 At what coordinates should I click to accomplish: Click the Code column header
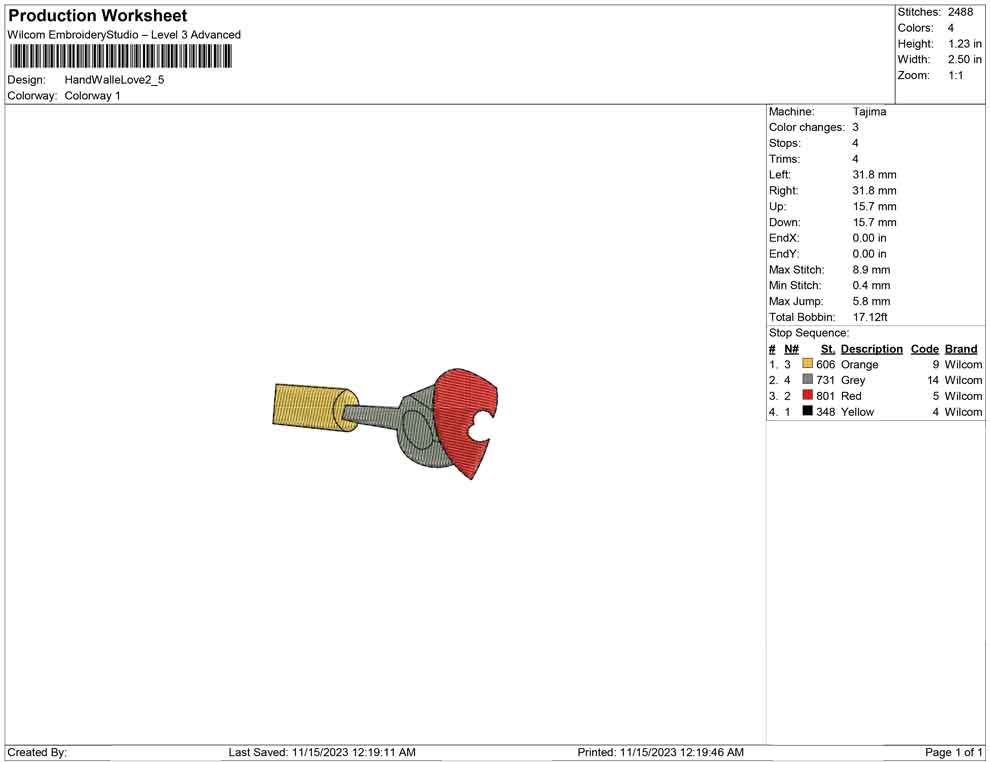(x=925, y=349)
